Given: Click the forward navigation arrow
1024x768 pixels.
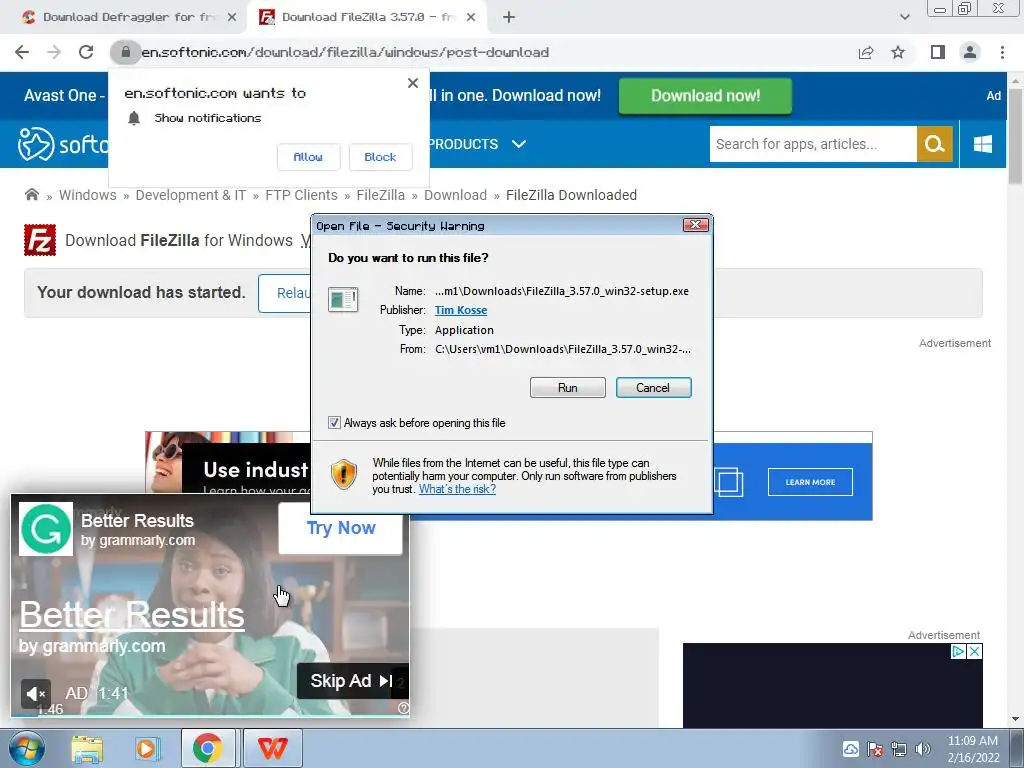Looking at the screenshot, I should click(54, 52).
